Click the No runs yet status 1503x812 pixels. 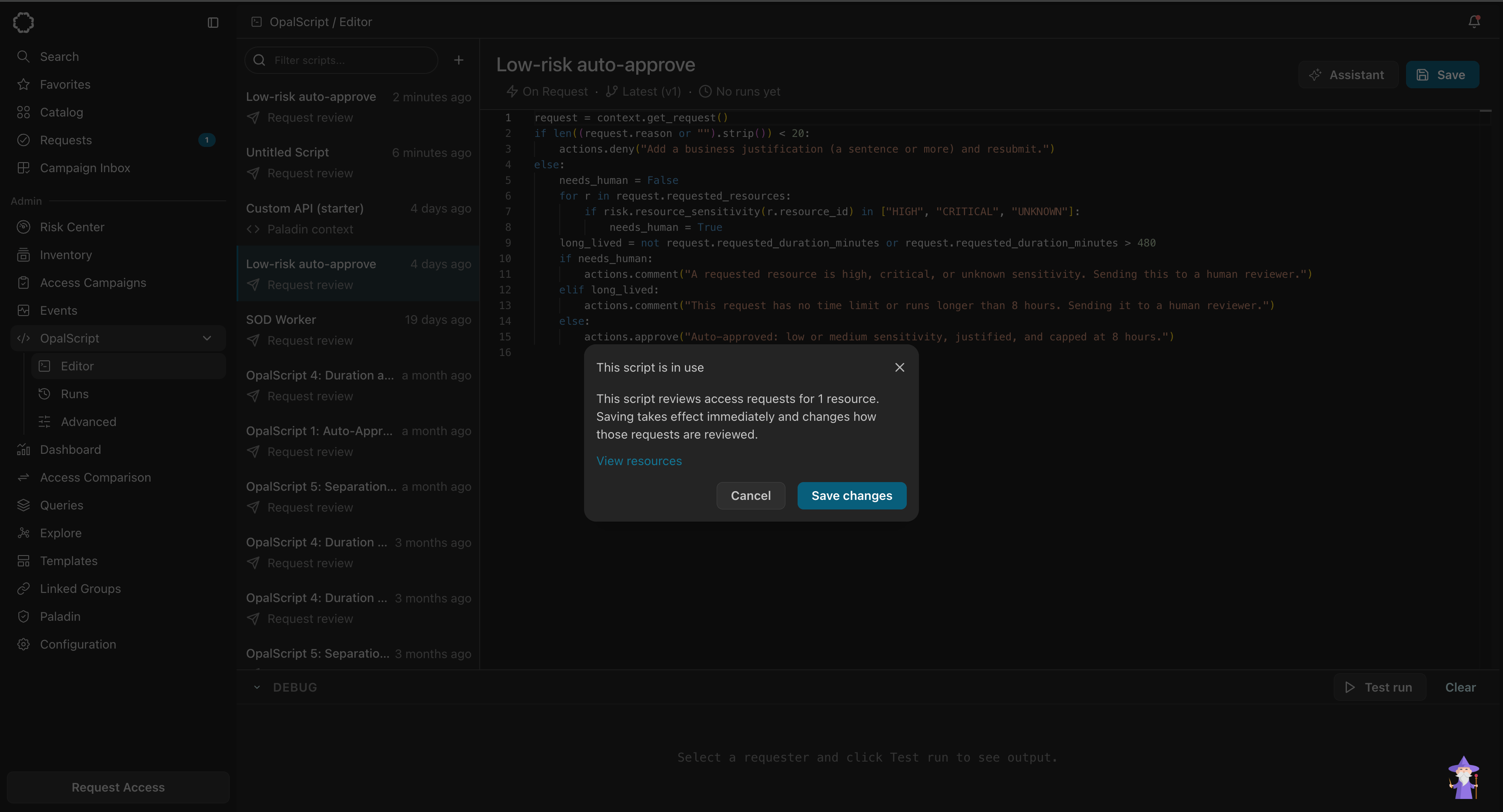click(739, 92)
